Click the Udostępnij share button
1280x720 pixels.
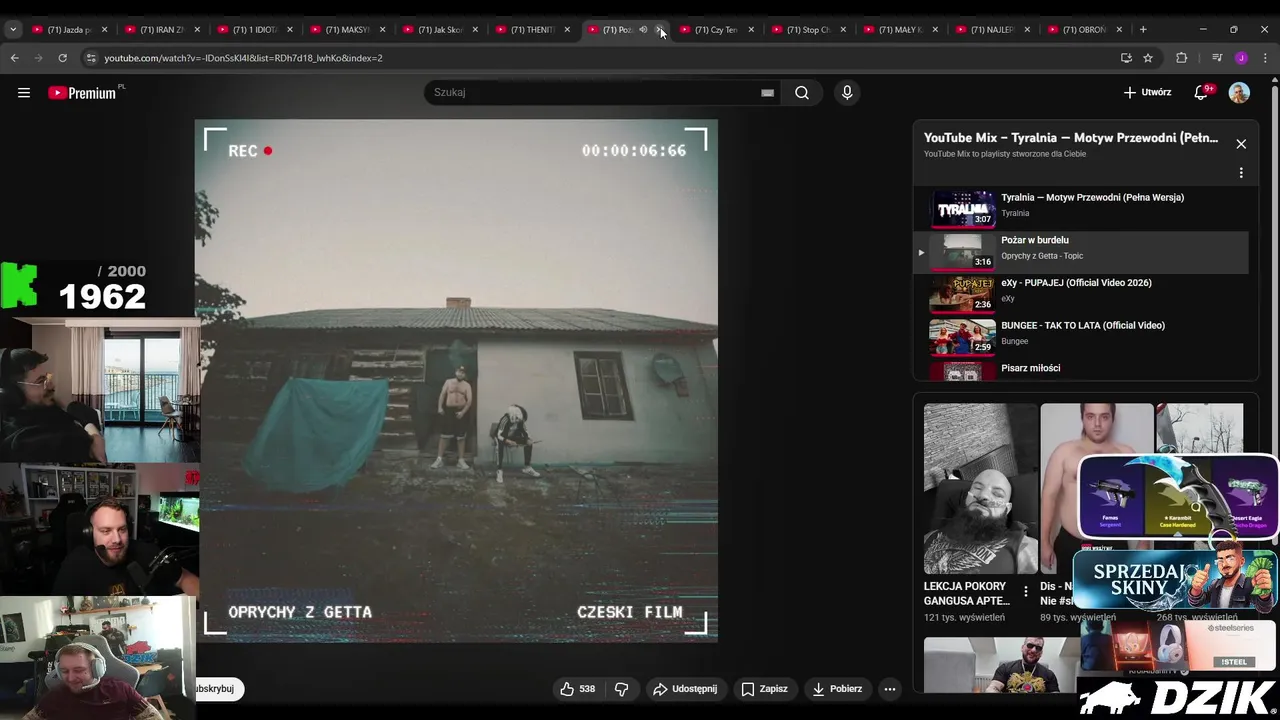click(x=685, y=689)
